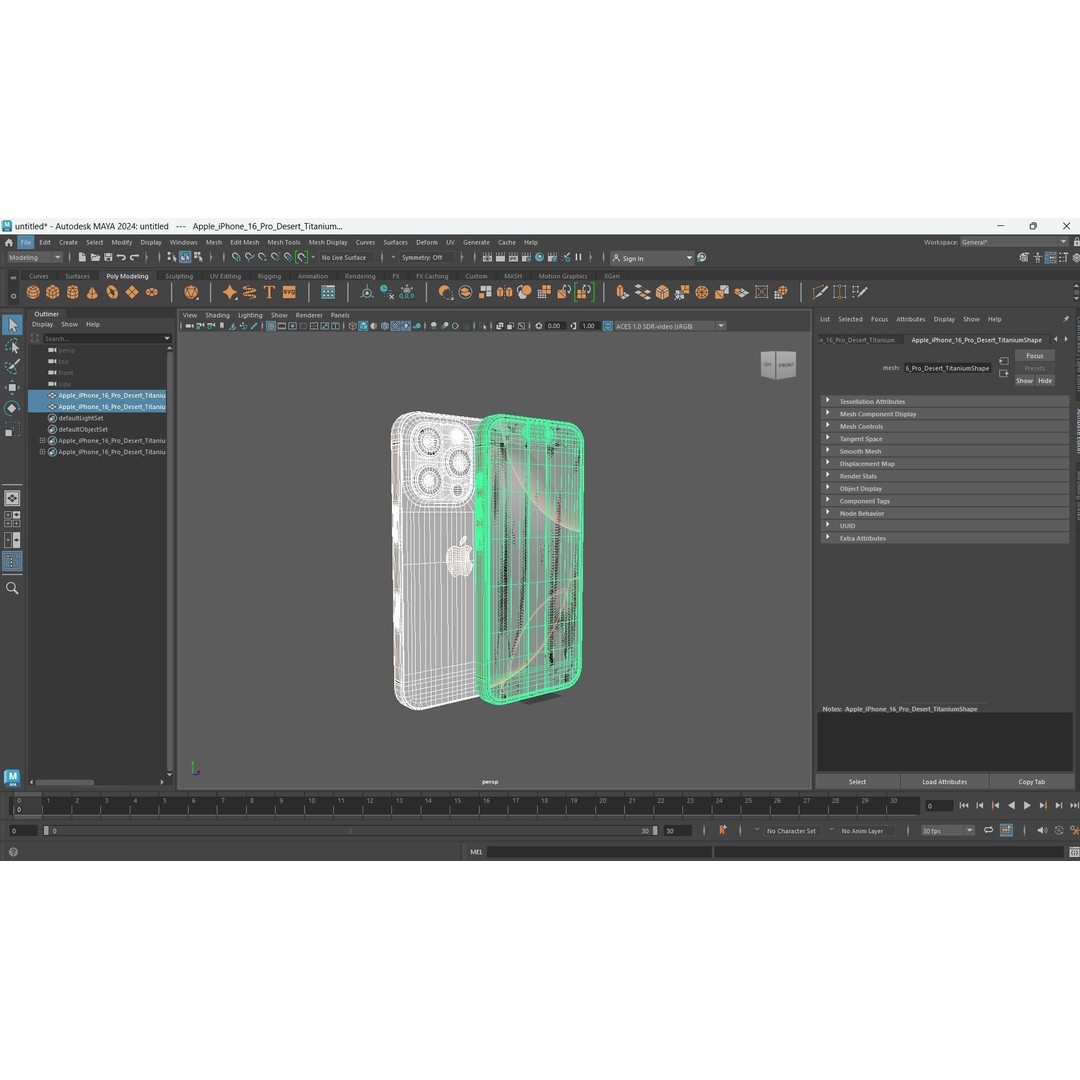Select the Paint Selection tool in toolbox

(12, 366)
